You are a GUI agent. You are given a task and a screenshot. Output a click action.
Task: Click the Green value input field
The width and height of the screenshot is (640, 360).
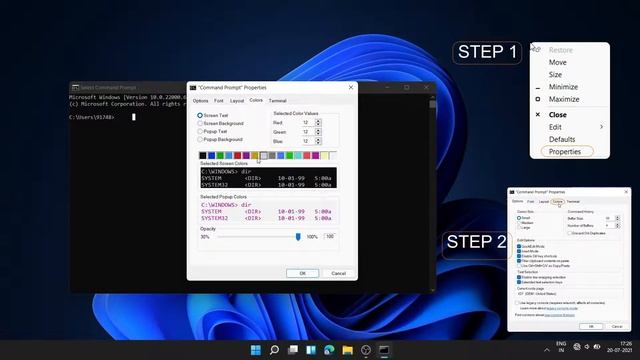[x=308, y=132]
